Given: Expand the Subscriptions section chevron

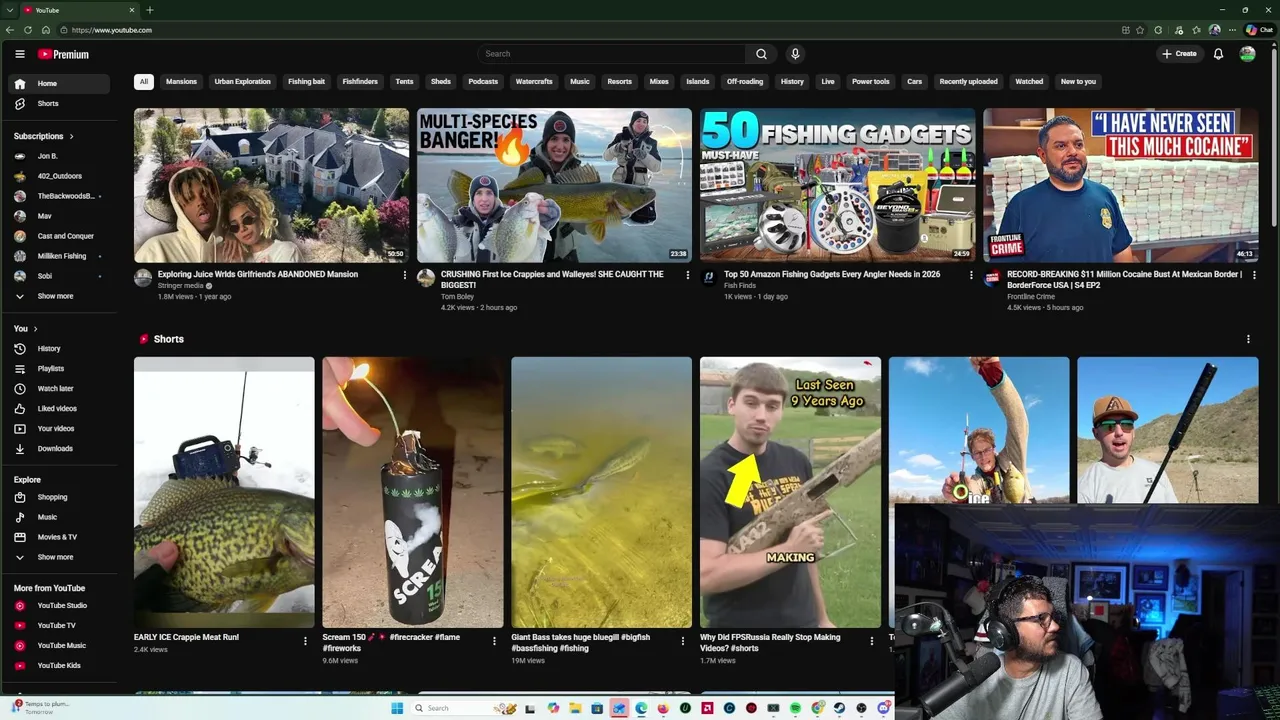Looking at the screenshot, I should 71,136.
